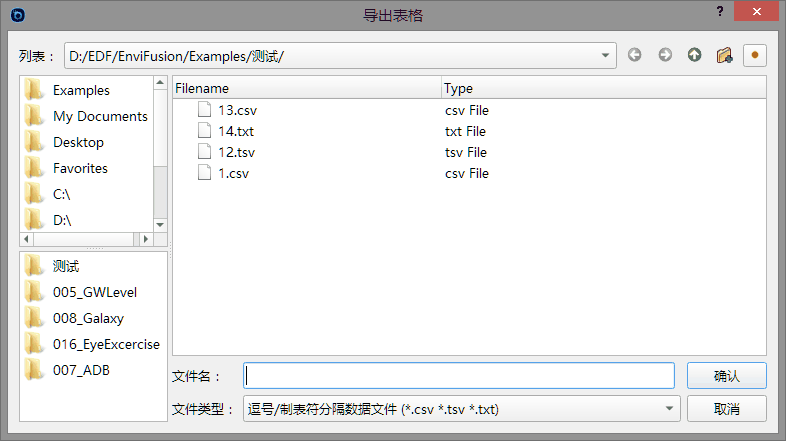Select file 1.csv
The image size is (786, 441).
pyautogui.click(x=233, y=173)
